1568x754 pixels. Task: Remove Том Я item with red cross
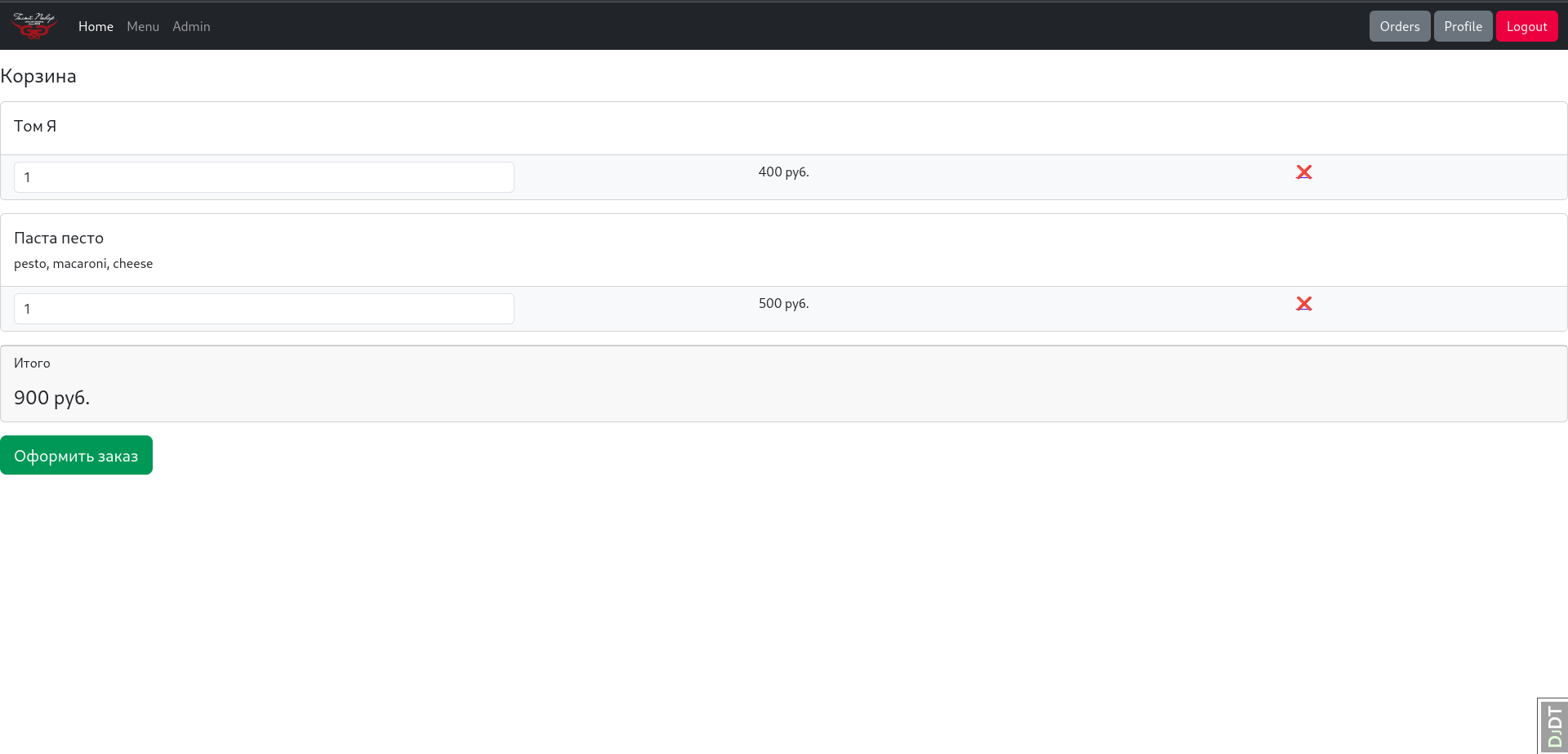click(x=1303, y=172)
